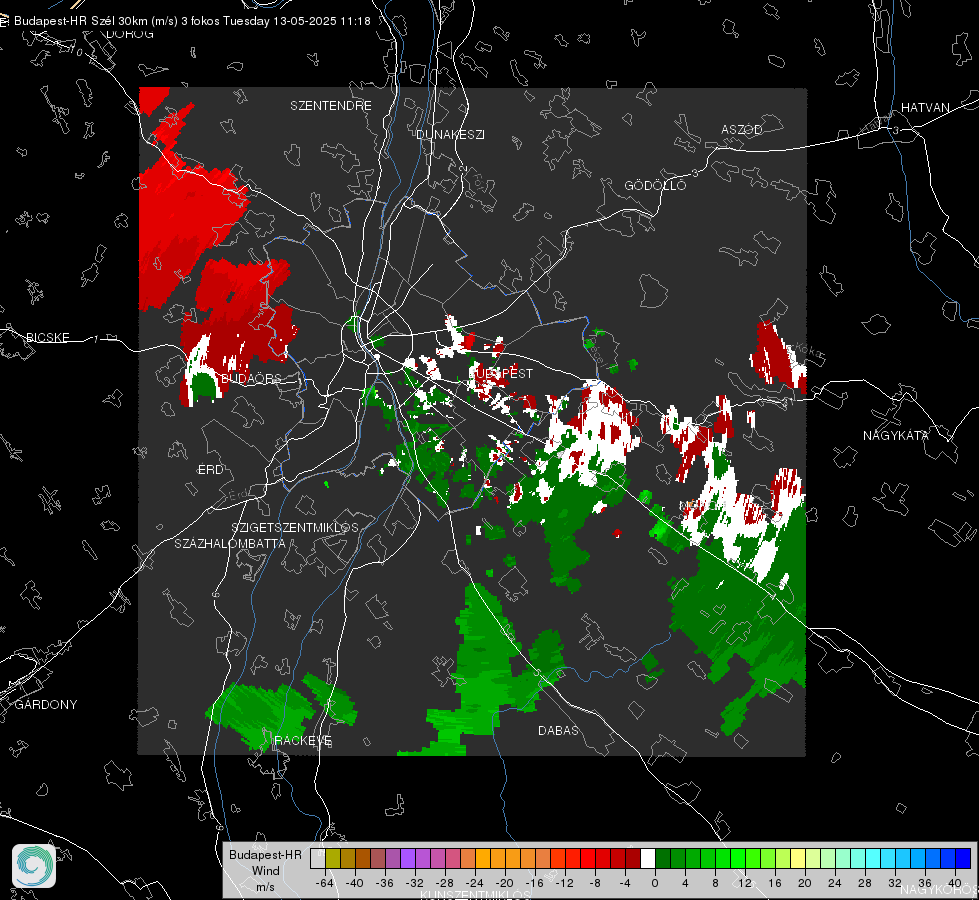Click the DOROG town label
This screenshot has width=979, height=900.
click(x=130, y=34)
